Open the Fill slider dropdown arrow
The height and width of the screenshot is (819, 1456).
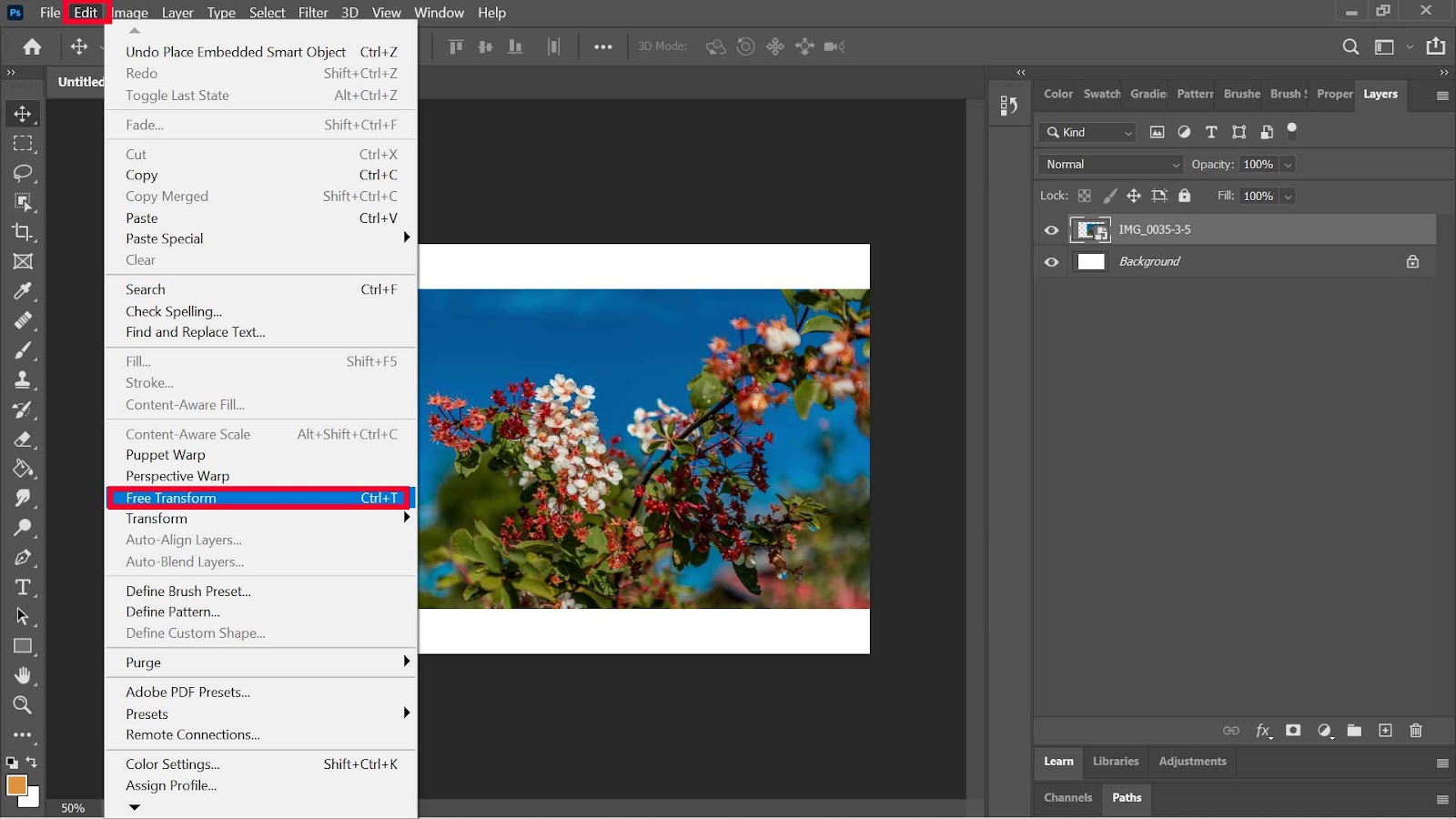[x=1288, y=197]
